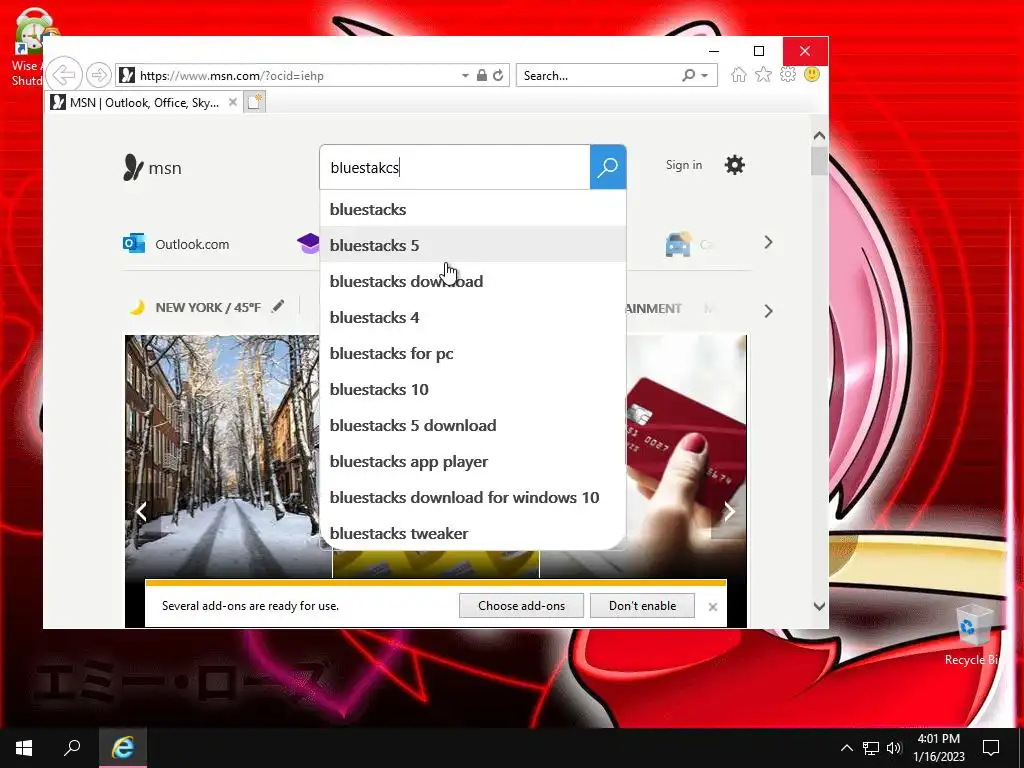Choose the suggestion "bluestacks"
This screenshot has width=1024, height=768.
tap(473, 210)
